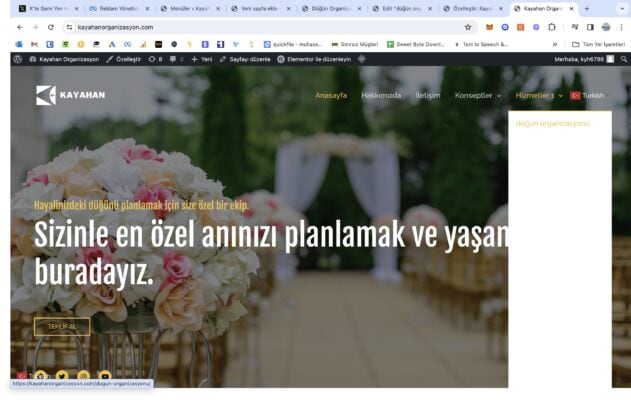Open Özelleştir in the admin bar
631x400 pixels.
[x=124, y=59]
